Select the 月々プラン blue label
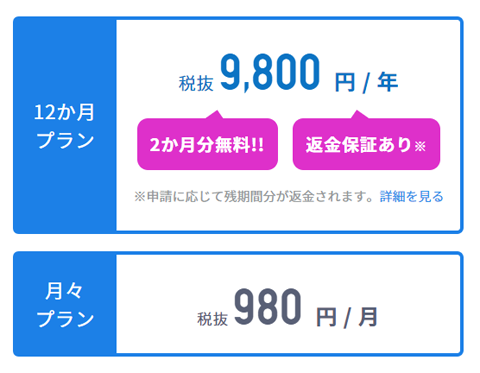 [65, 304]
